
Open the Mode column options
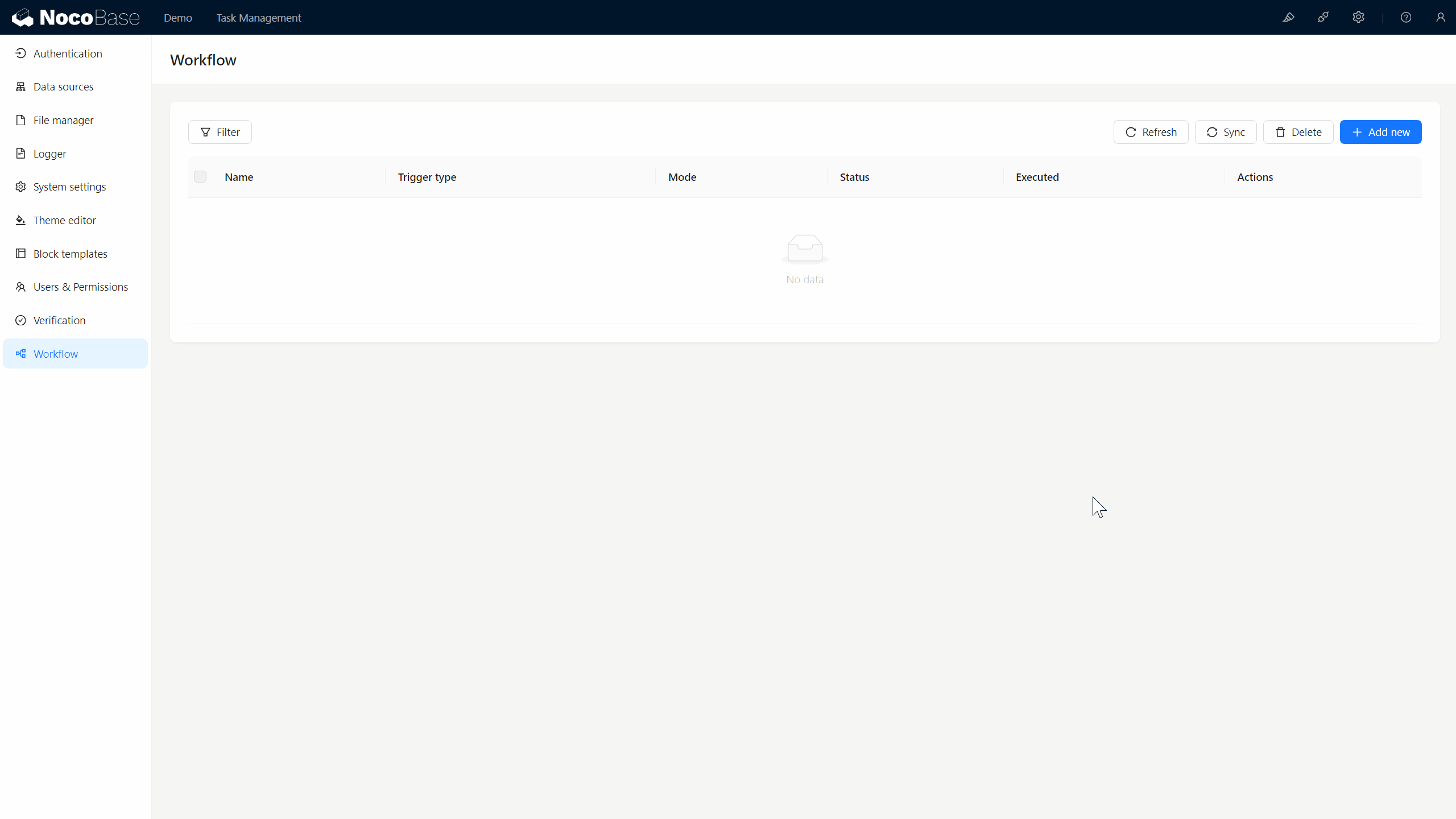(683, 177)
